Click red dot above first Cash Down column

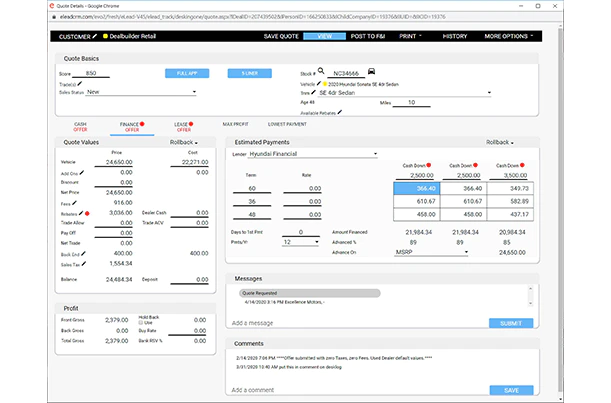pyautogui.click(x=429, y=165)
